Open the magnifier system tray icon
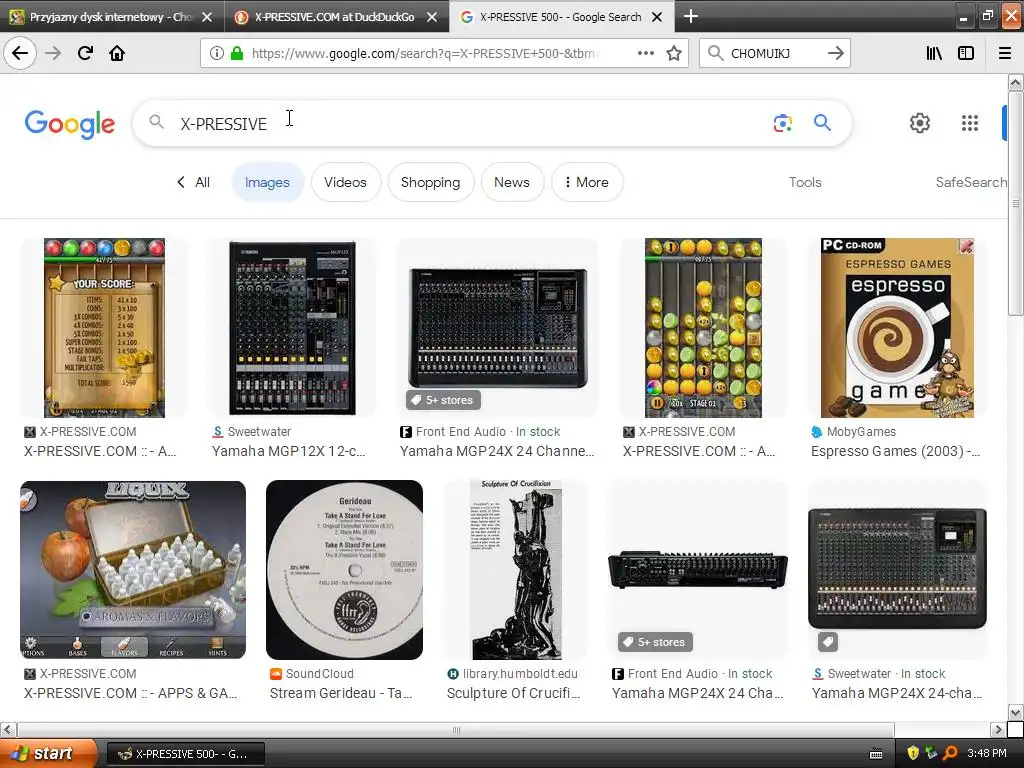 (x=950, y=753)
